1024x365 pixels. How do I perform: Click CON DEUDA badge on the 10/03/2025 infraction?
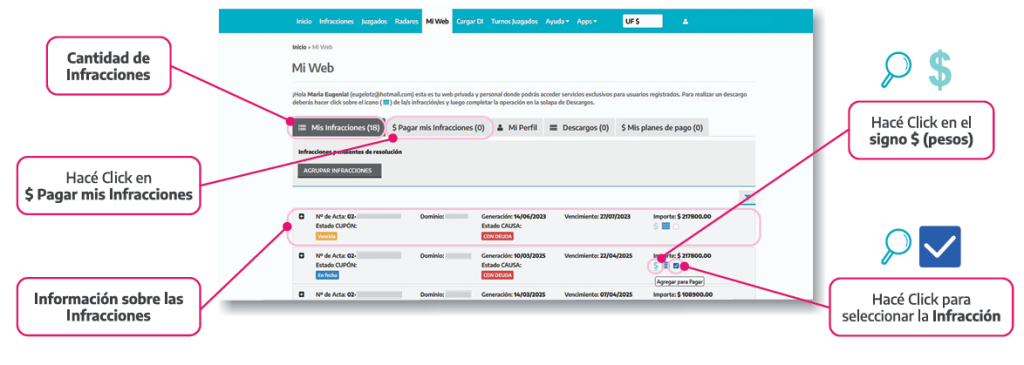click(497, 276)
